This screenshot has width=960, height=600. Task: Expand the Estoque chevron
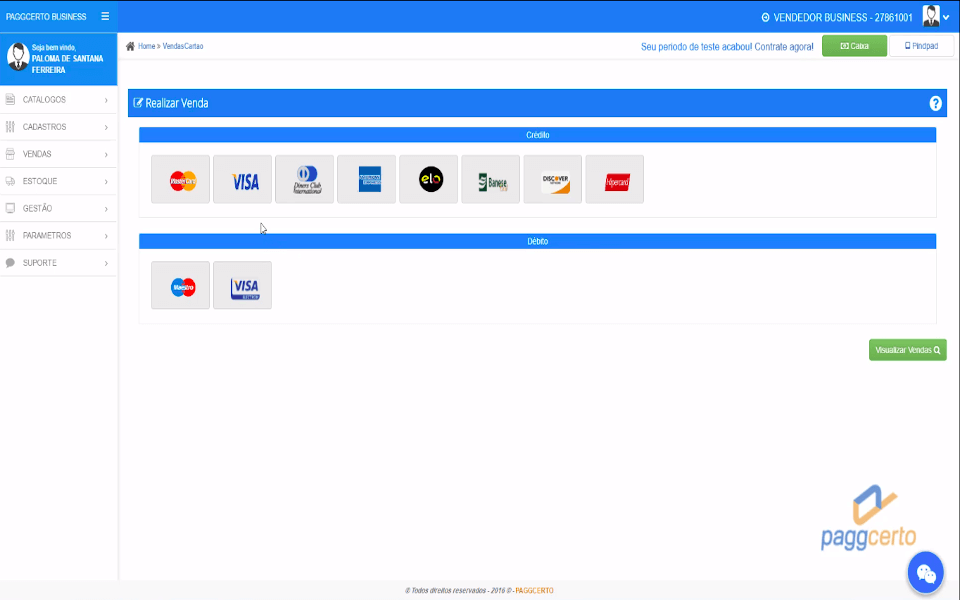(107, 182)
